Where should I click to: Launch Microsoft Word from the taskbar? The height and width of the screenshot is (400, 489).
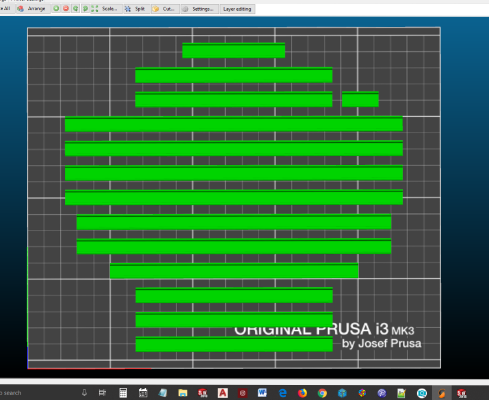[262, 393]
